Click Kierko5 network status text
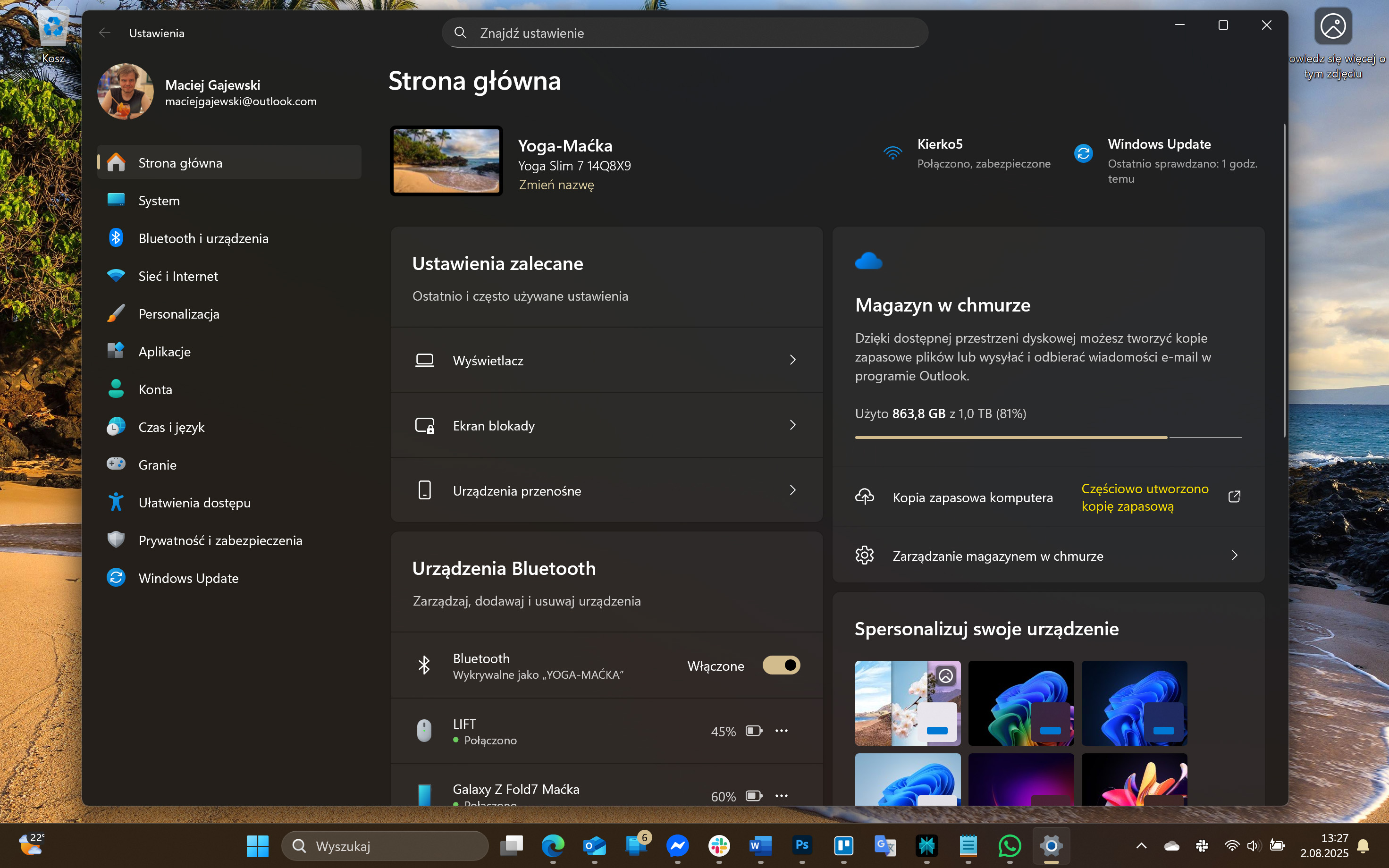The height and width of the screenshot is (868, 1389). coord(984,153)
